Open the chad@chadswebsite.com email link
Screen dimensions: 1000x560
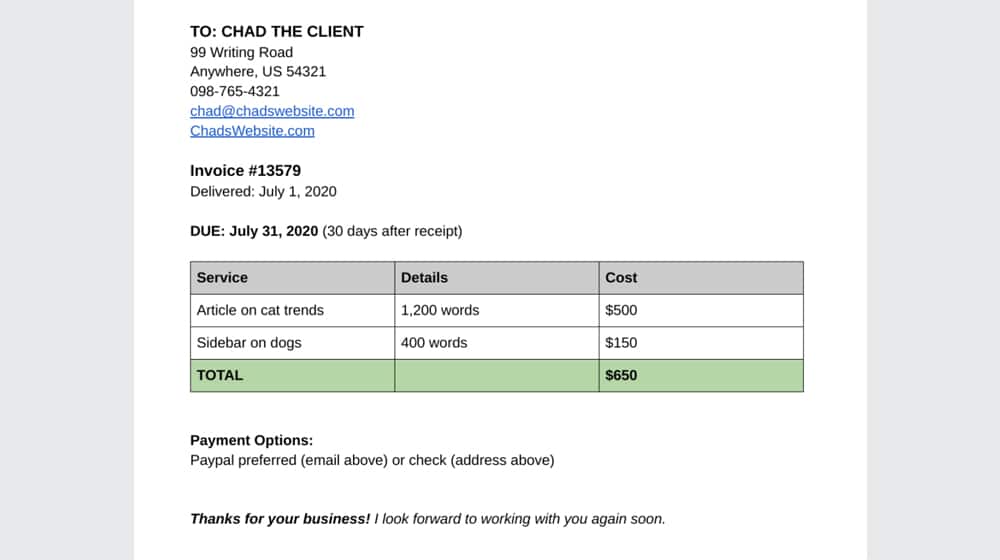tap(272, 111)
